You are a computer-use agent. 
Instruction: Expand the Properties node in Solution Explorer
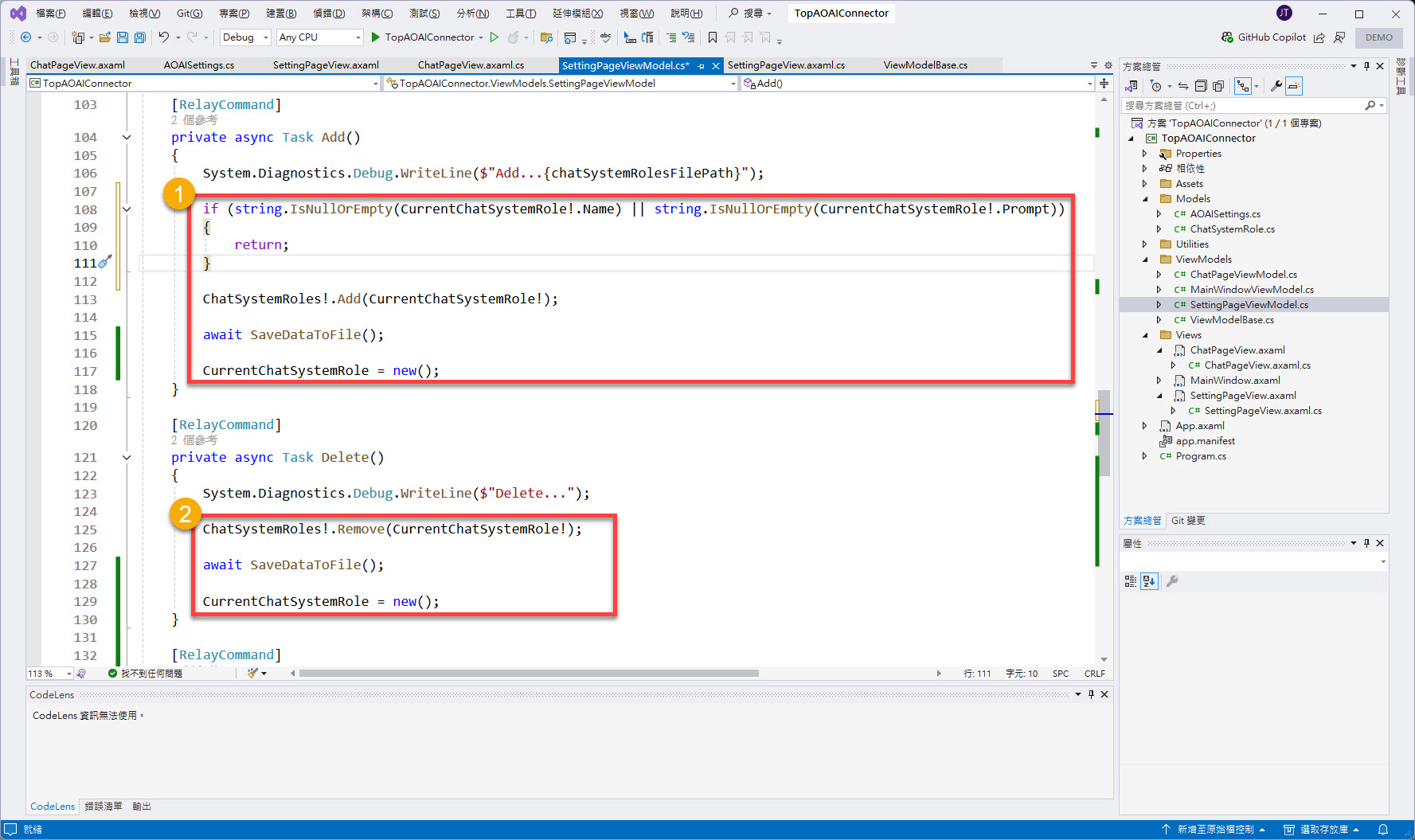(x=1146, y=154)
